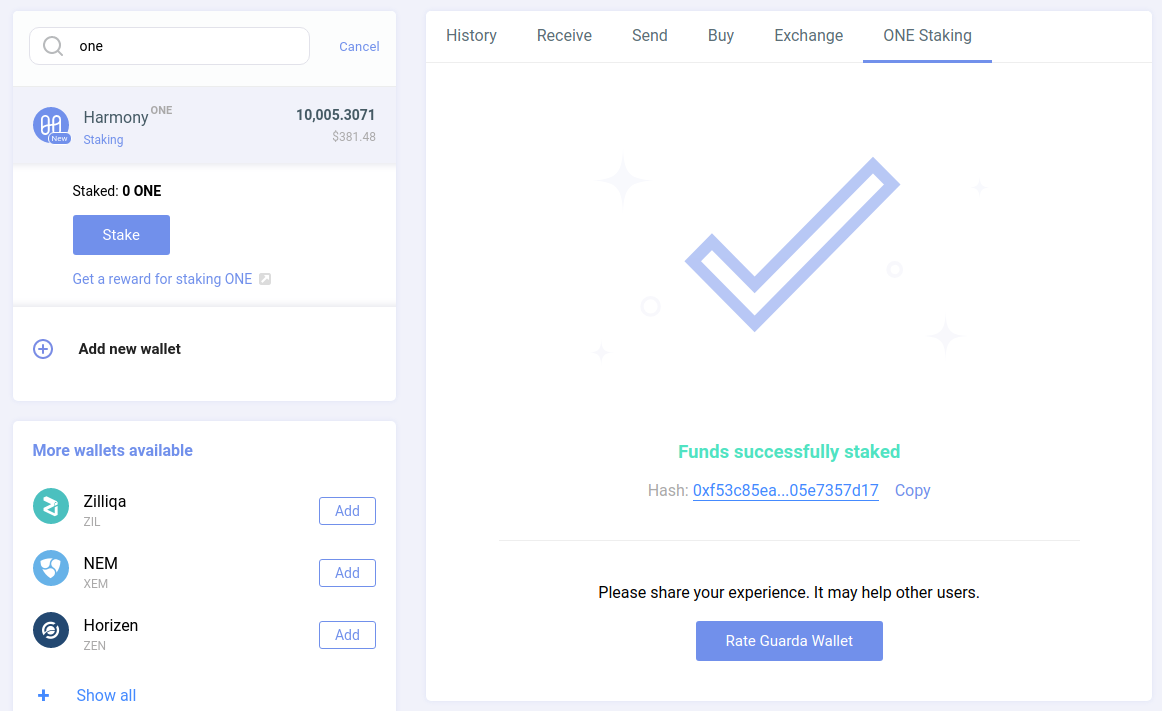Select the Harmony wallet name

tap(116, 117)
